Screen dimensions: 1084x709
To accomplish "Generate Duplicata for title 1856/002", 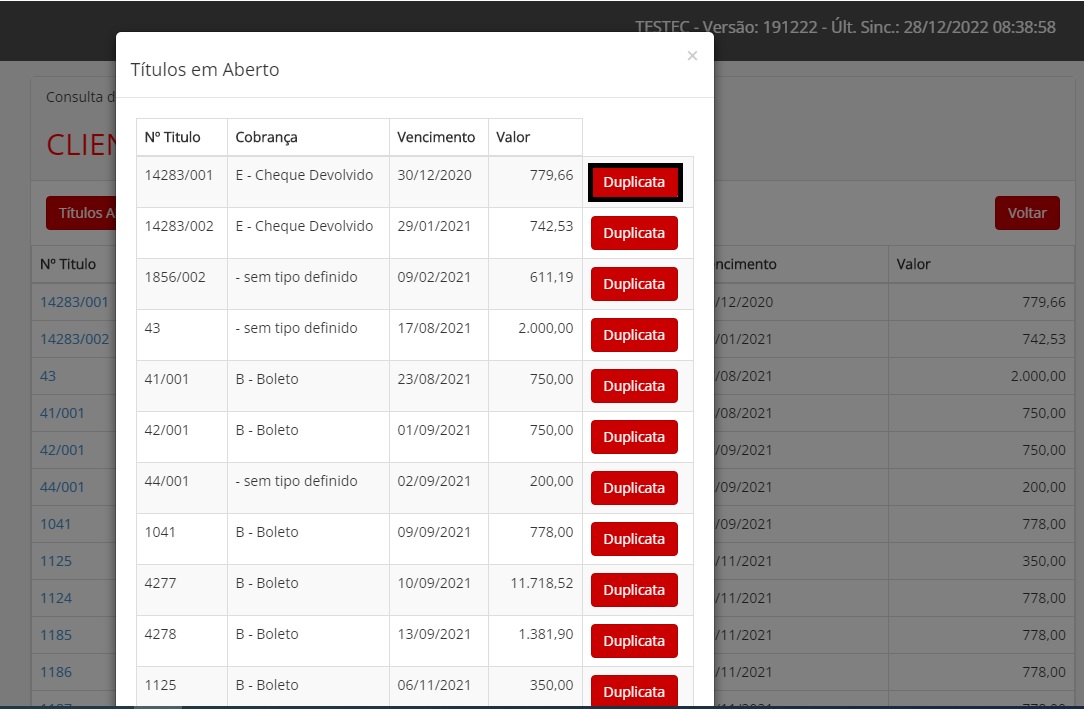I will (x=634, y=284).
